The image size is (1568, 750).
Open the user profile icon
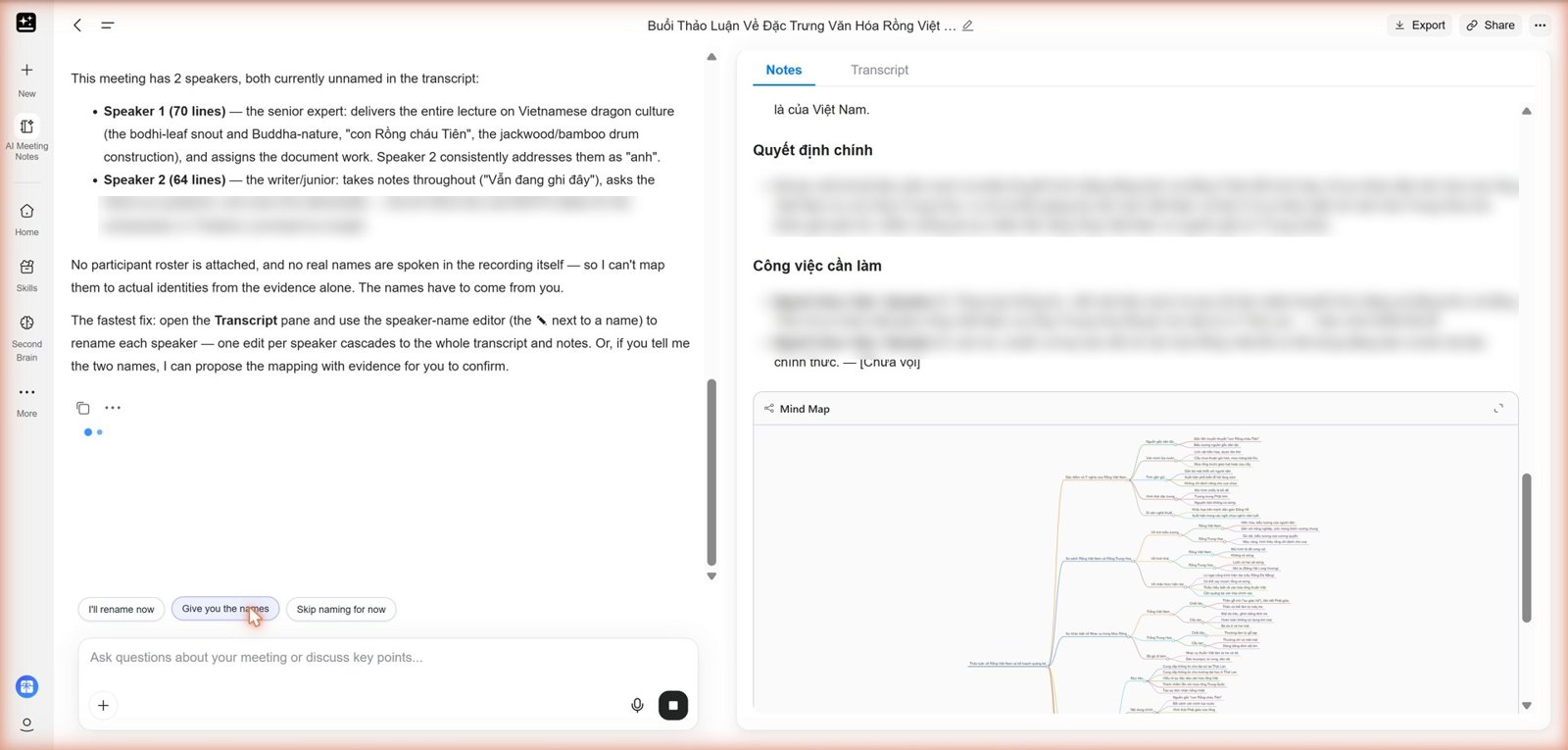[x=26, y=725]
